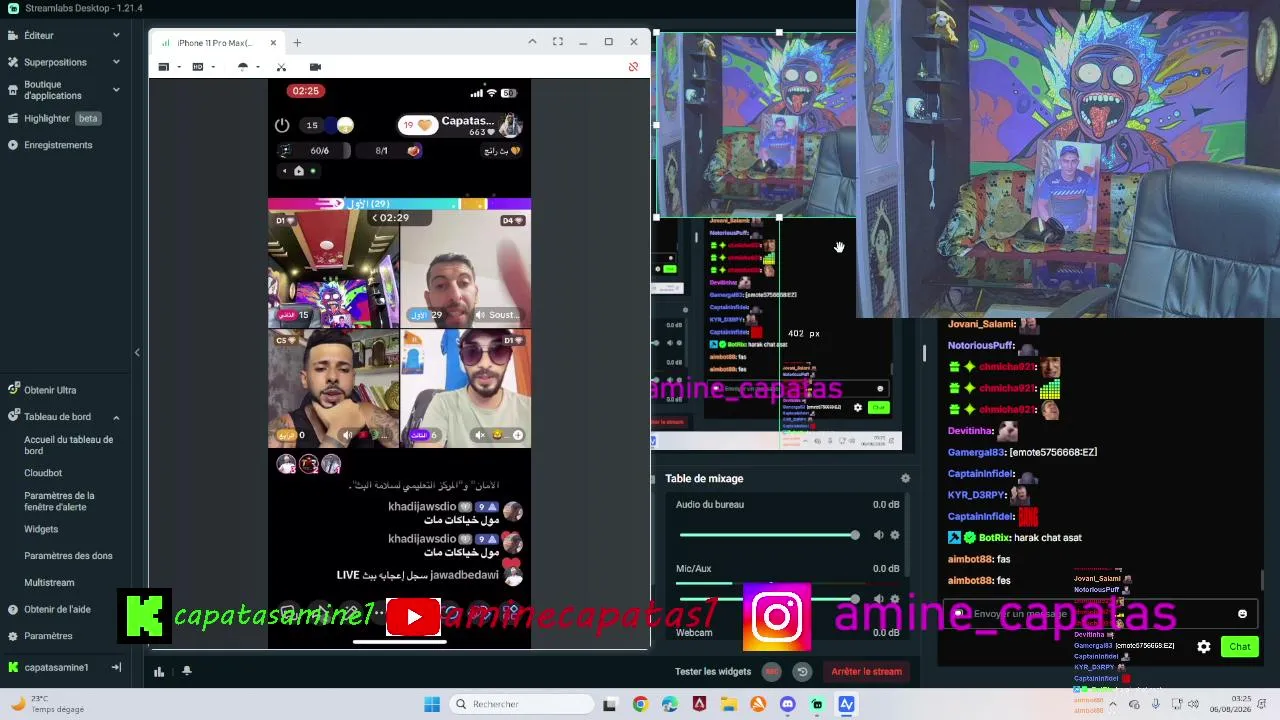Click the replay buffer button
Image resolution: width=1280 pixels, height=720 pixels.
pos(802,671)
